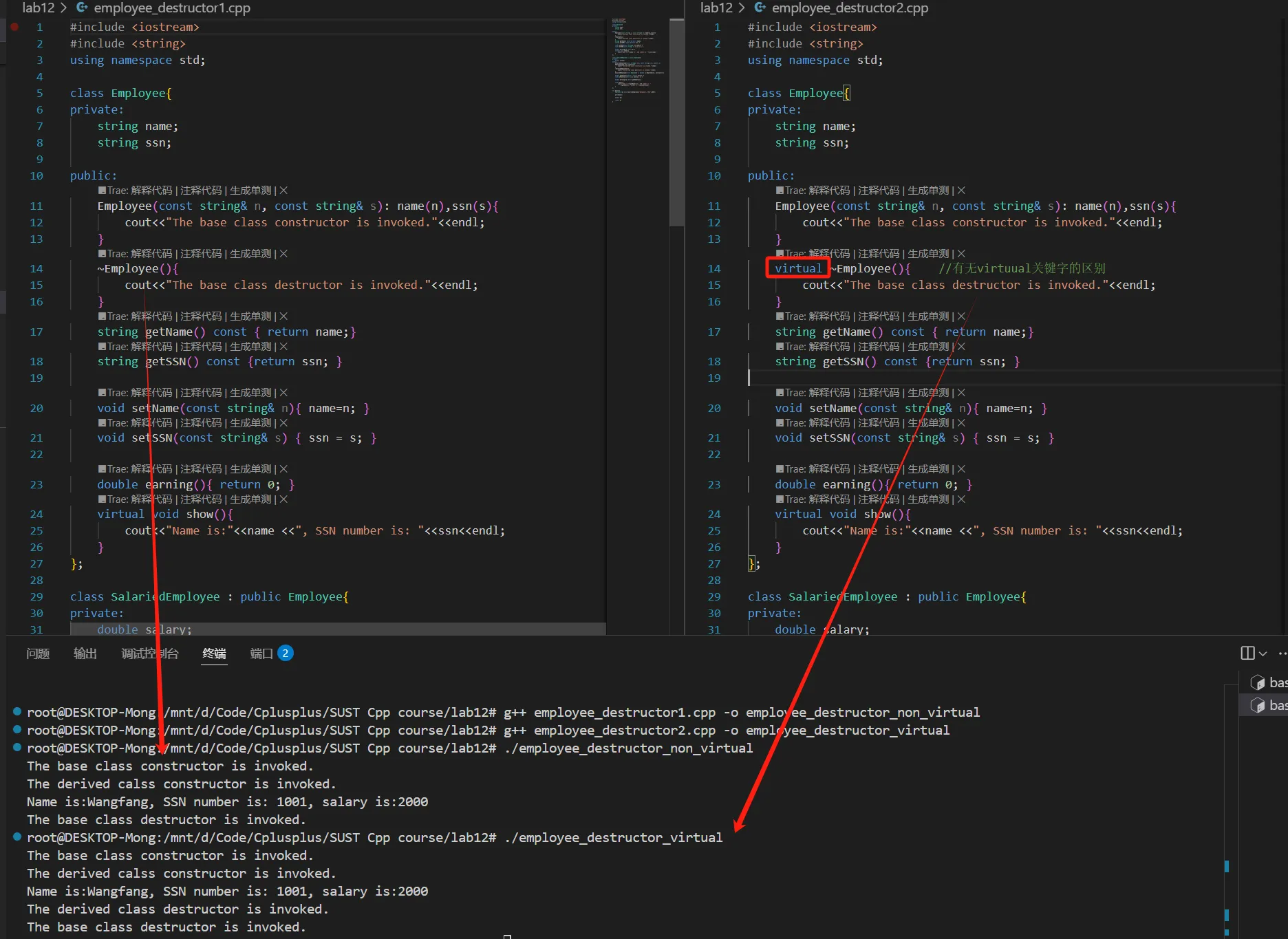Click the C++ file icon beside employee_destructor2.cpp
The height and width of the screenshot is (939, 1288).
click(x=760, y=8)
